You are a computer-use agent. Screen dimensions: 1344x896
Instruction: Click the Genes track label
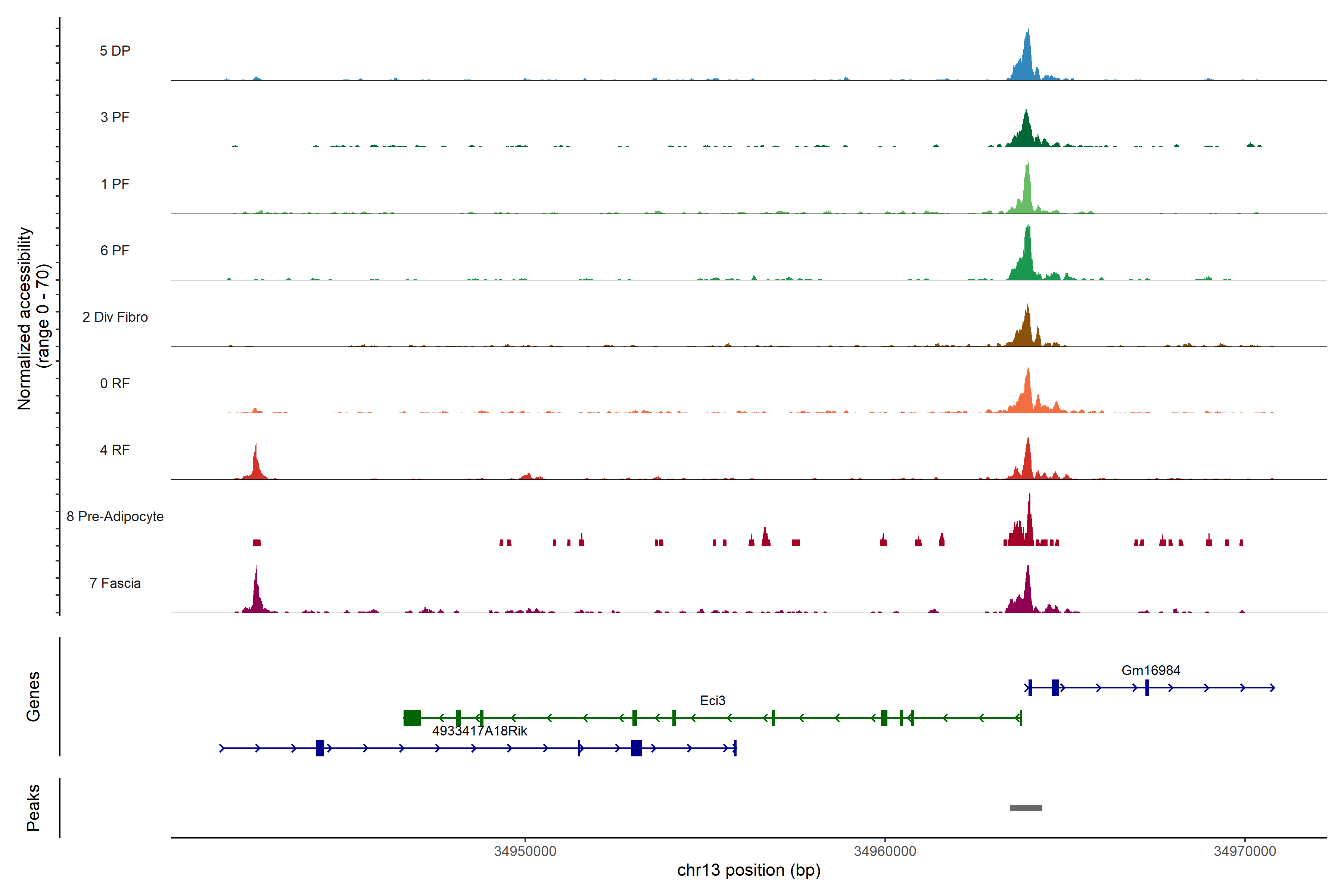click(x=33, y=697)
